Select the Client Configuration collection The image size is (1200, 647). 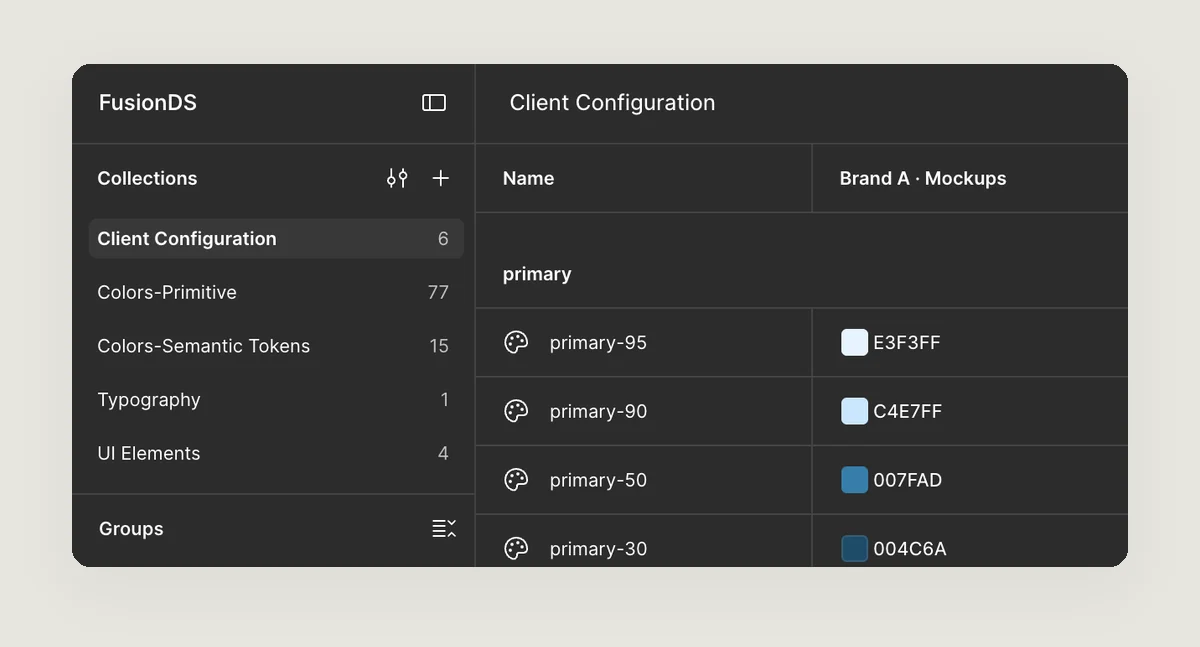[x=276, y=239]
